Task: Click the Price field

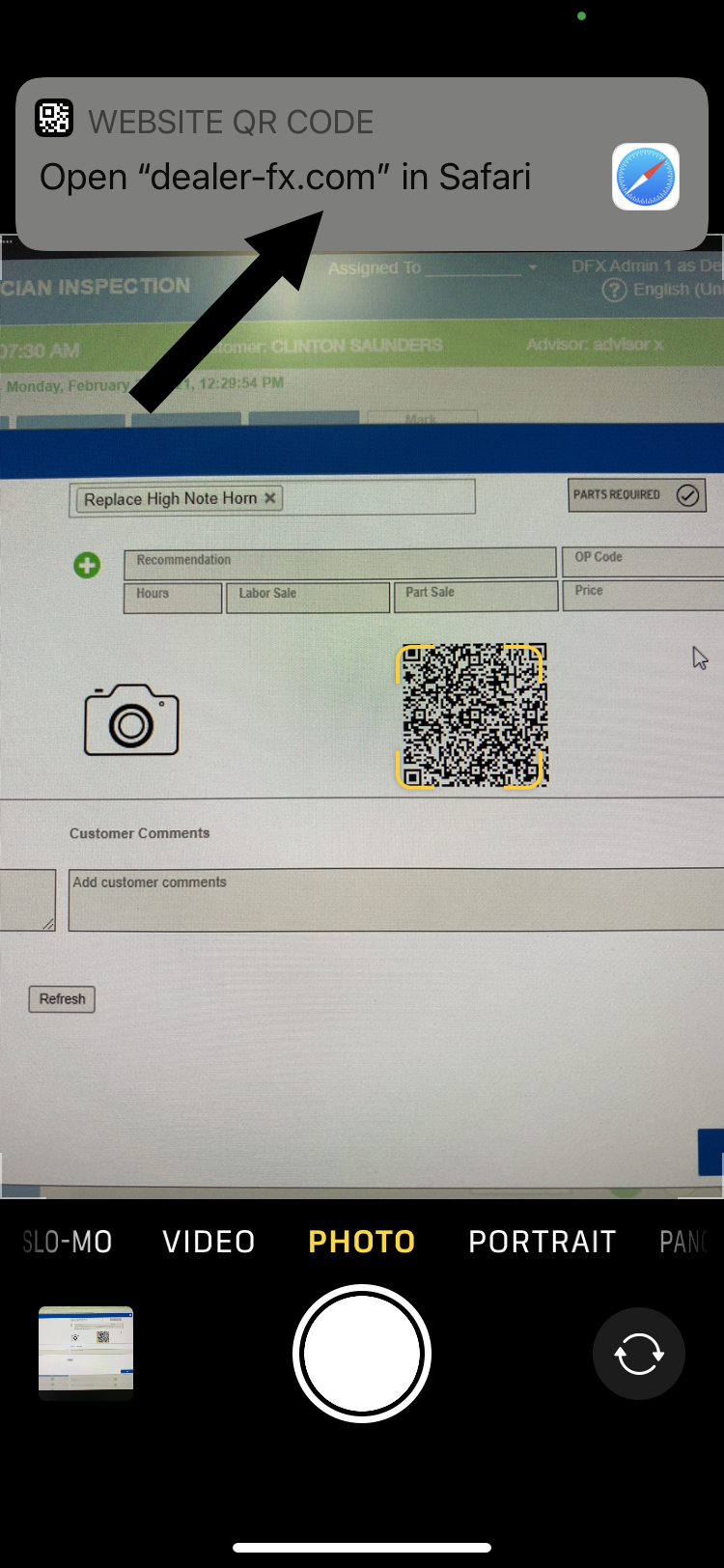Action: 643,595
